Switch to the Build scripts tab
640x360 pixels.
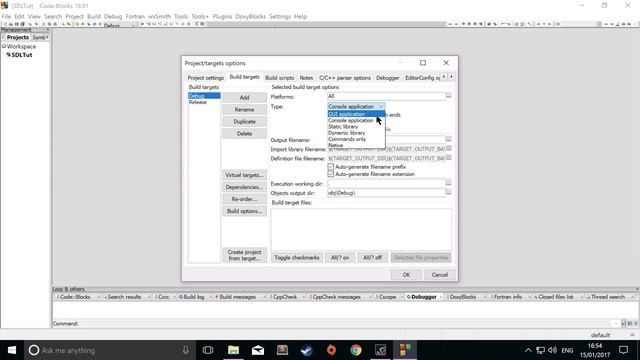pyautogui.click(x=280, y=78)
